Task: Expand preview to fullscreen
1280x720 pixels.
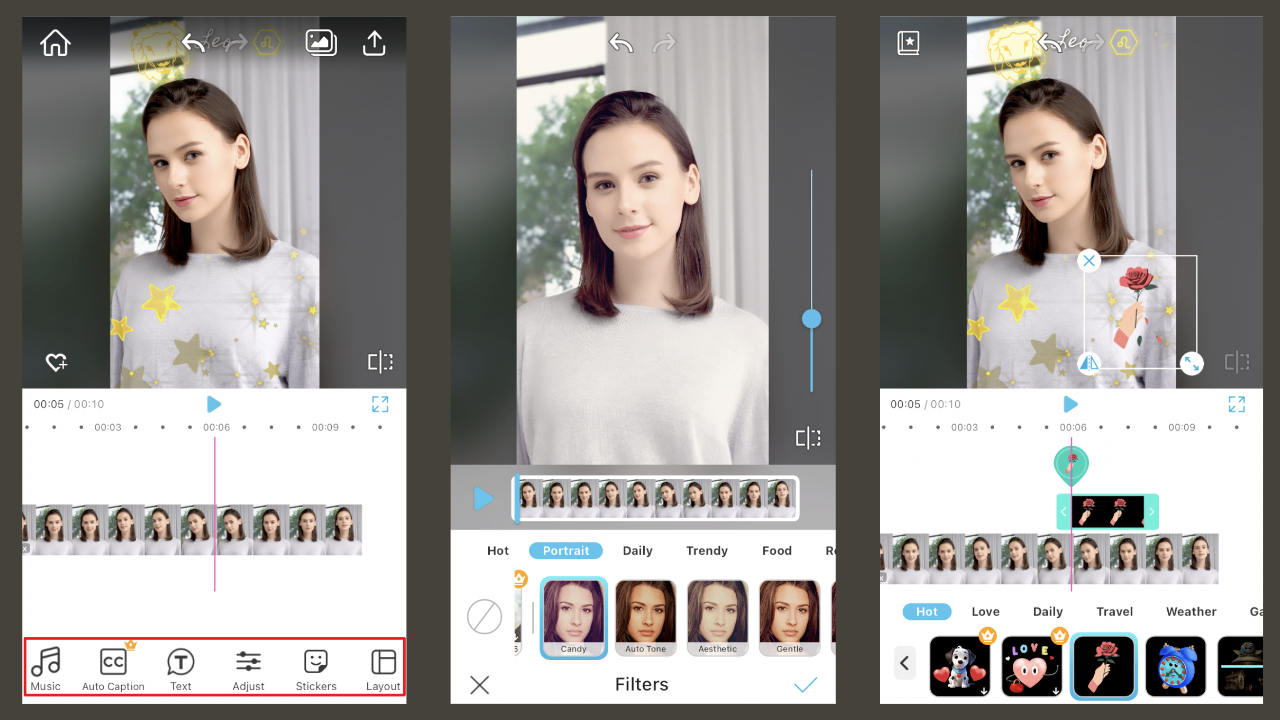Action: point(379,404)
